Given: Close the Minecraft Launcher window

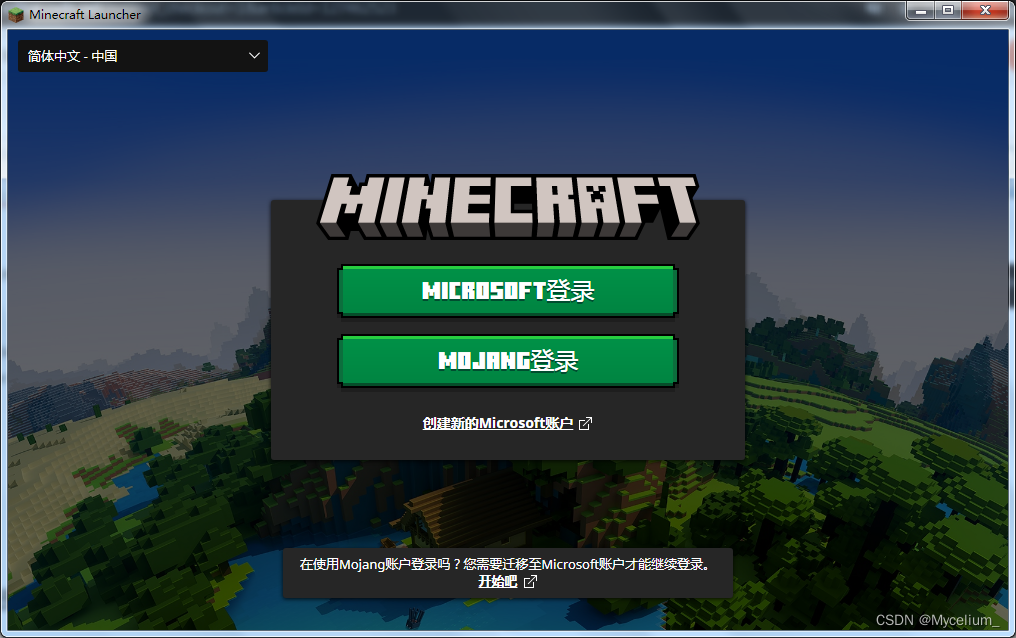Looking at the screenshot, I should tap(986, 11).
